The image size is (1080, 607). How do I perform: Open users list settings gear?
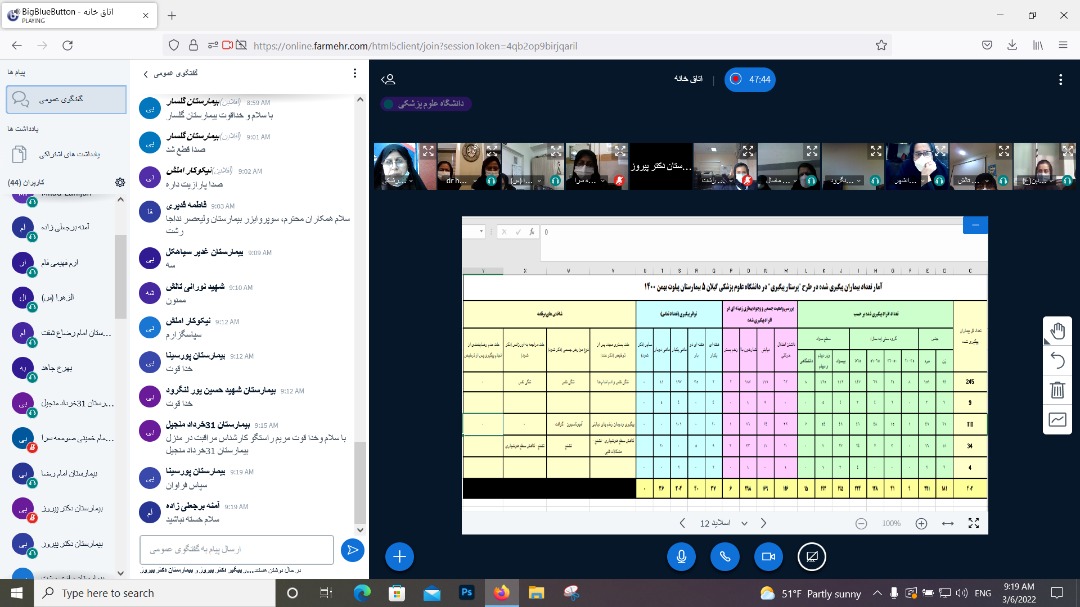120,182
